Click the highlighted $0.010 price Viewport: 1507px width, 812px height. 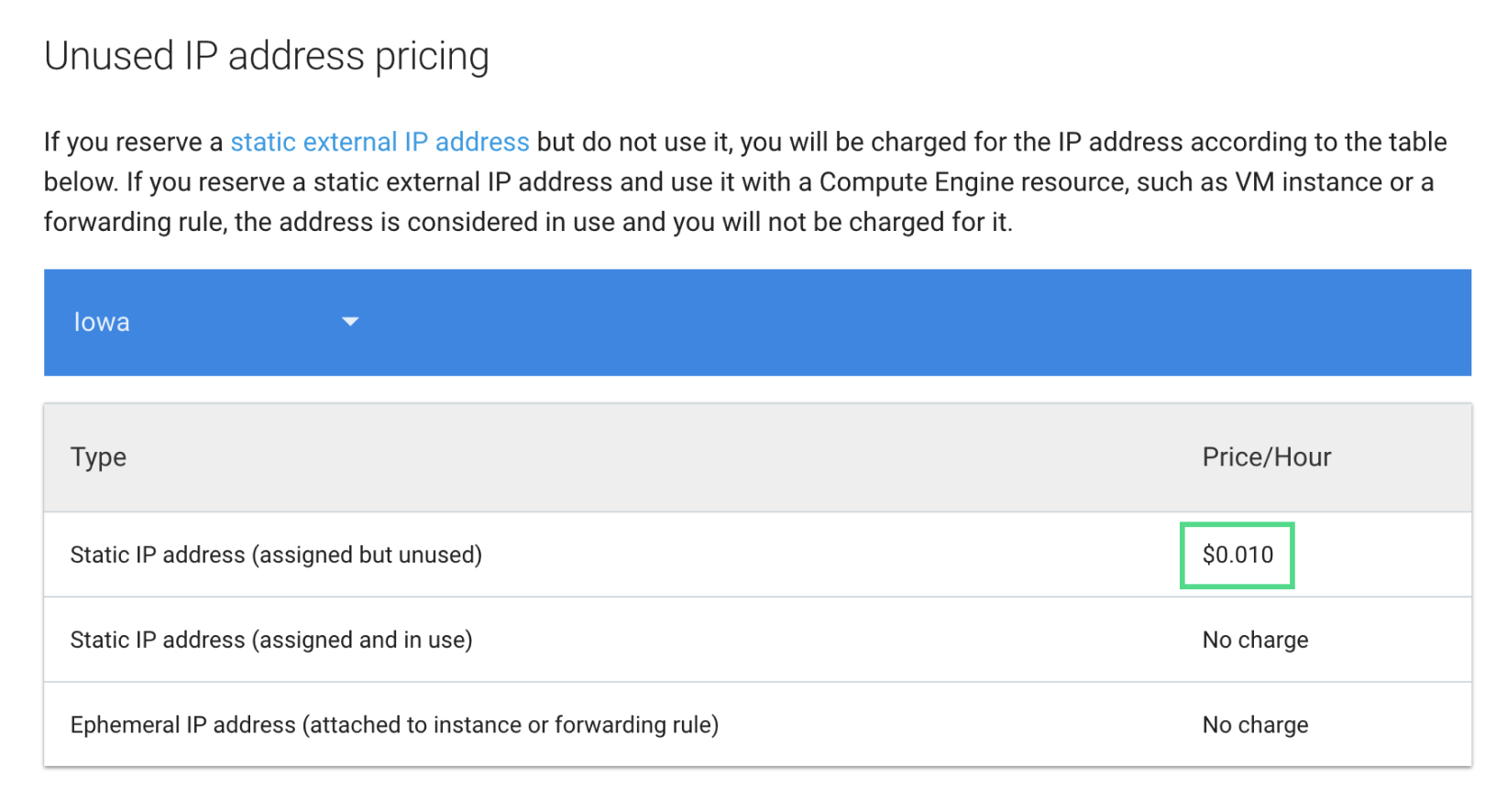pos(1237,555)
